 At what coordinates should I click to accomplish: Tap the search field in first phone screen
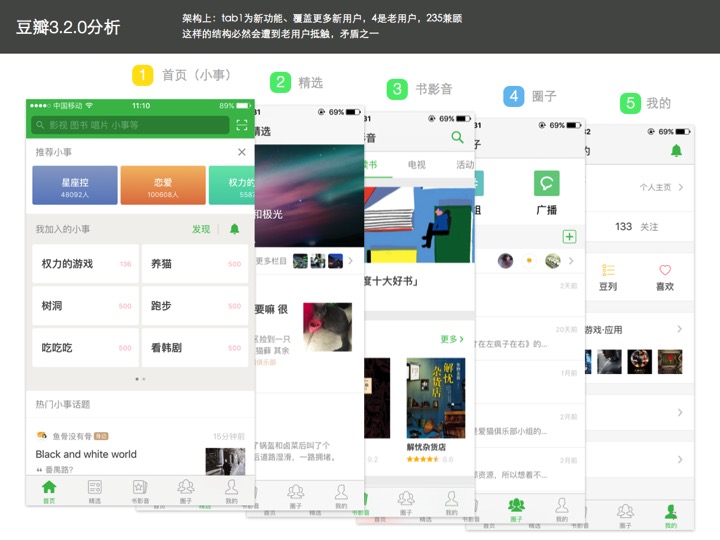[130, 125]
